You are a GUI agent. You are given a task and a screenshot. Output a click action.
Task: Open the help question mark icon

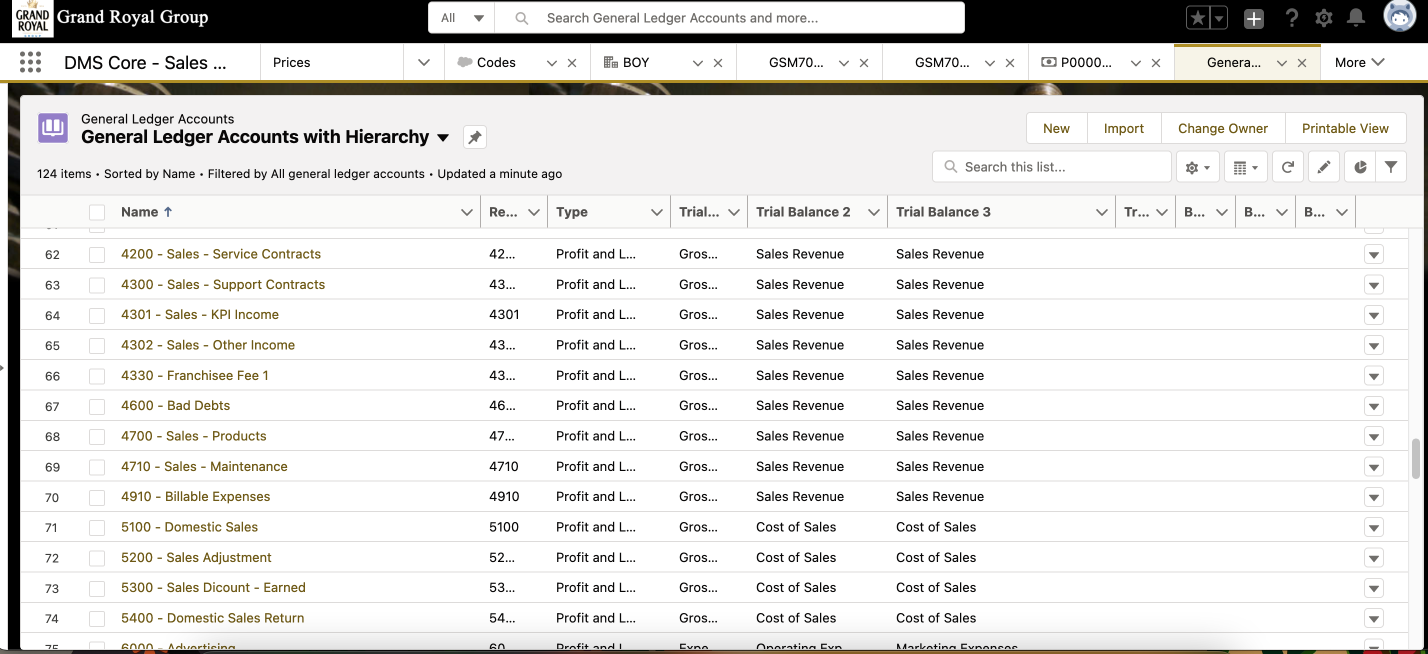coord(1291,18)
